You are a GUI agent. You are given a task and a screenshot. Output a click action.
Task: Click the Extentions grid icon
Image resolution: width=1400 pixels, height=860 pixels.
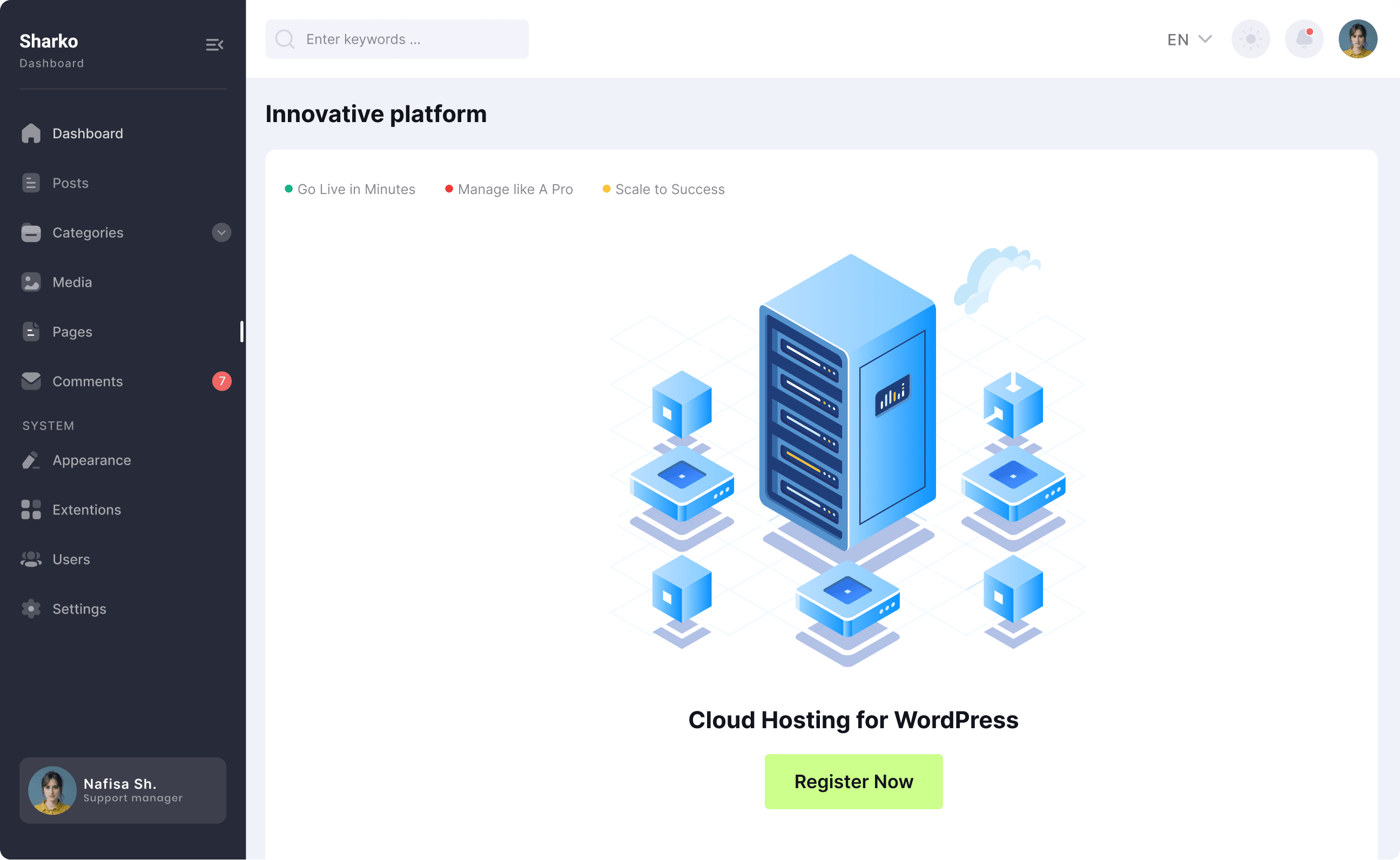[x=31, y=509]
